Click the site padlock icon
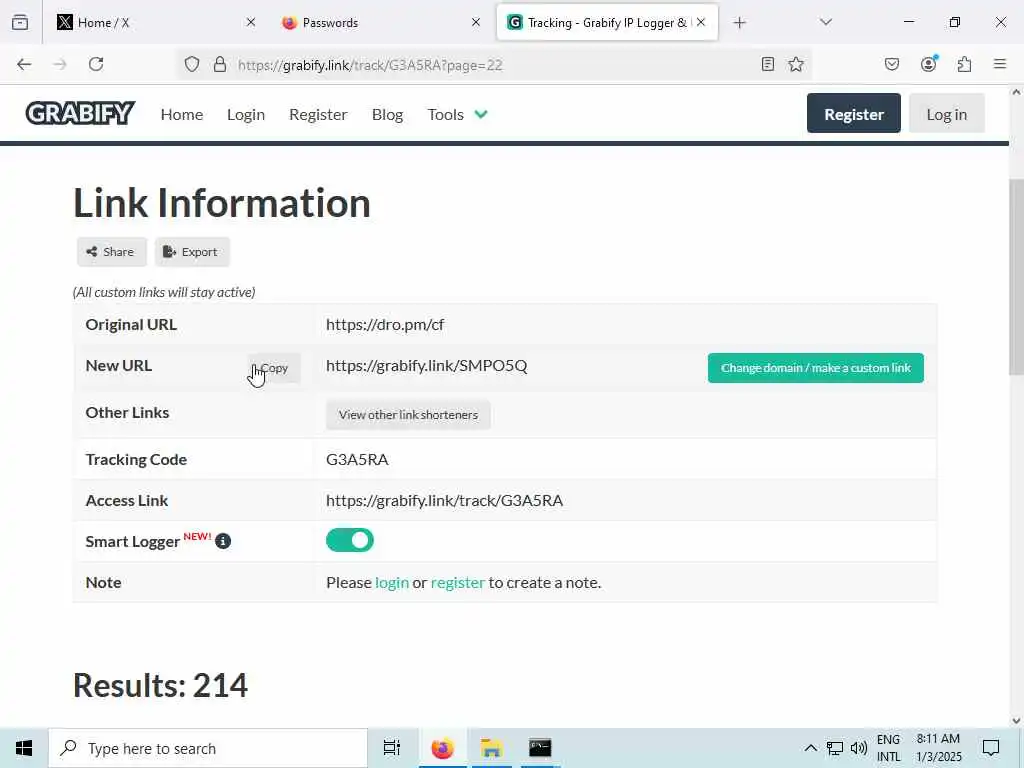1024x768 pixels. tap(220, 64)
